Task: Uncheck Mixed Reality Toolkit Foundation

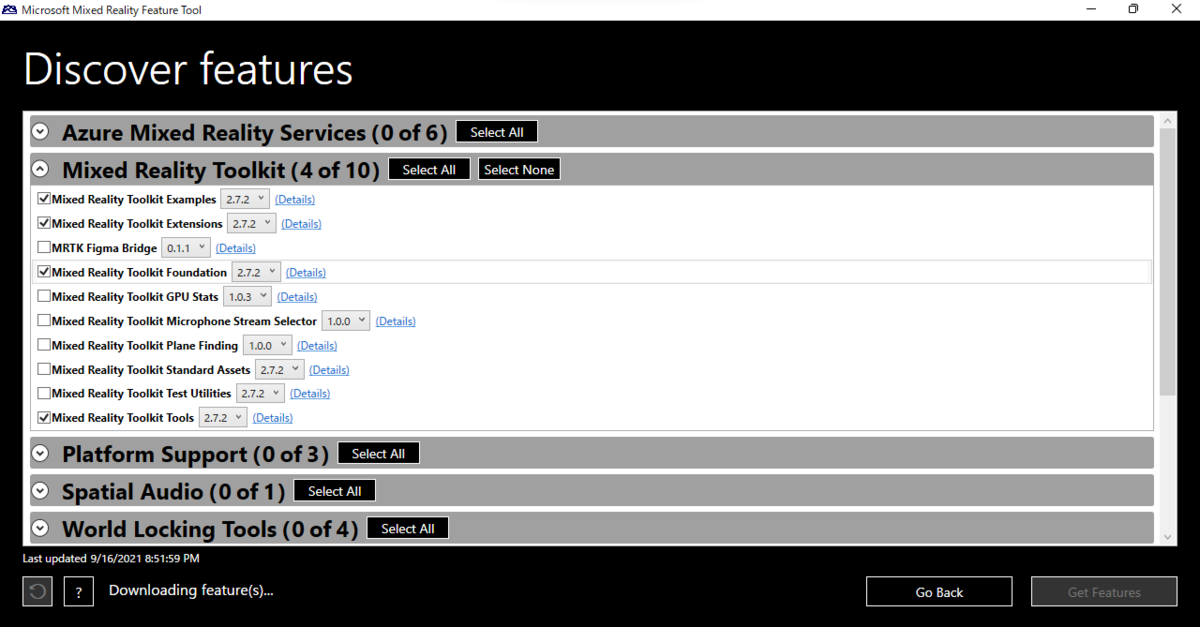Action: 44,271
